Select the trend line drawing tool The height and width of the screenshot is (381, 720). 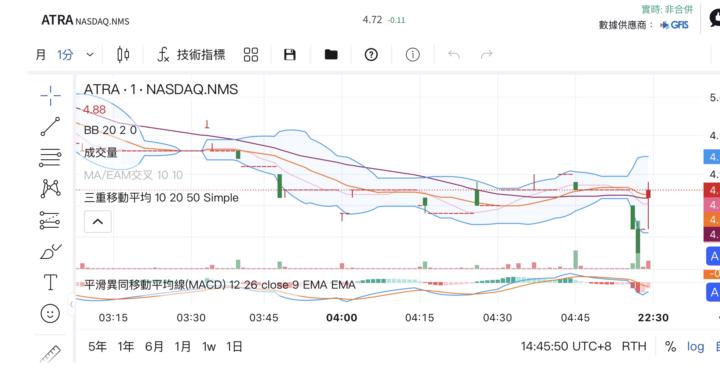pyautogui.click(x=50, y=126)
